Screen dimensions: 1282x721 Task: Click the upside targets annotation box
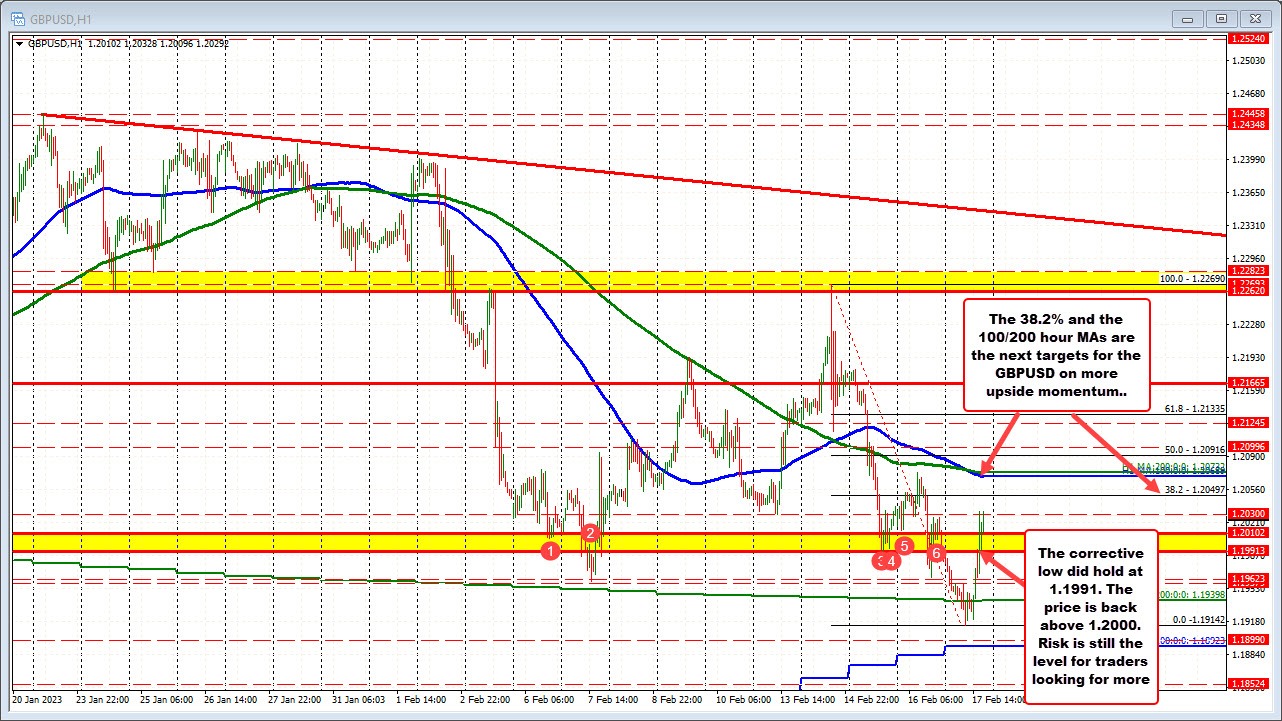[1056, 355]
